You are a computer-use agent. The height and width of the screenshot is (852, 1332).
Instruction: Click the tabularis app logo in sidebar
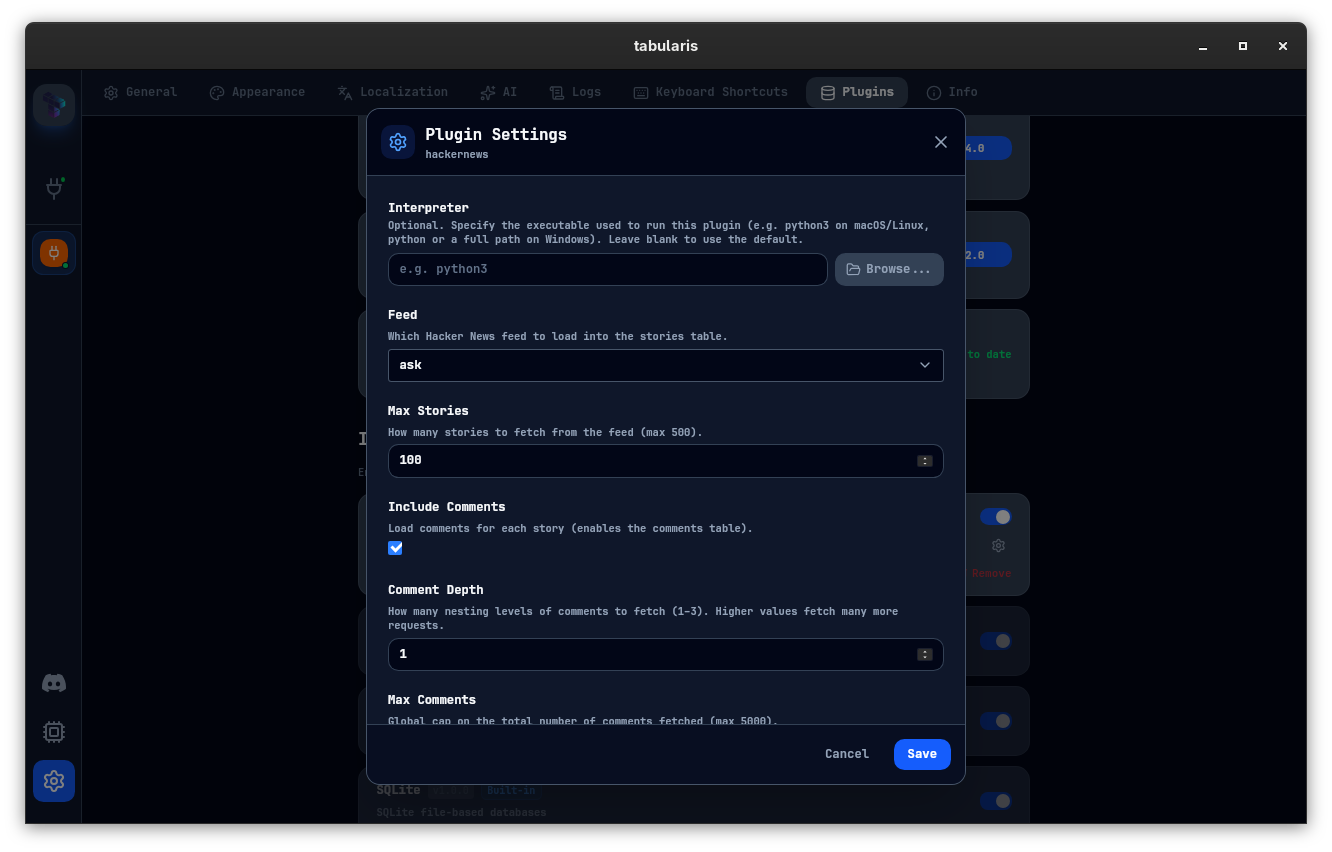[x=53, y=105]
